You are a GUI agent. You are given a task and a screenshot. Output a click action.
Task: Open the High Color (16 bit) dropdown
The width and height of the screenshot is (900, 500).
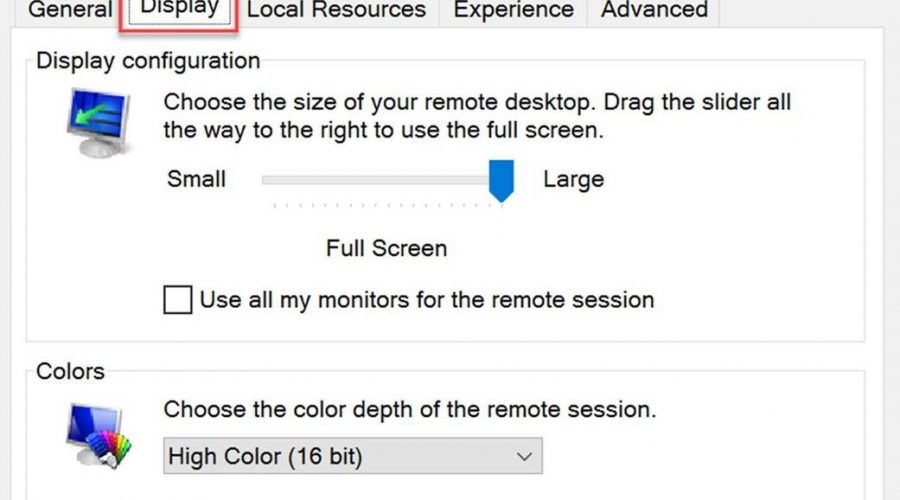(x=352, y=457)
